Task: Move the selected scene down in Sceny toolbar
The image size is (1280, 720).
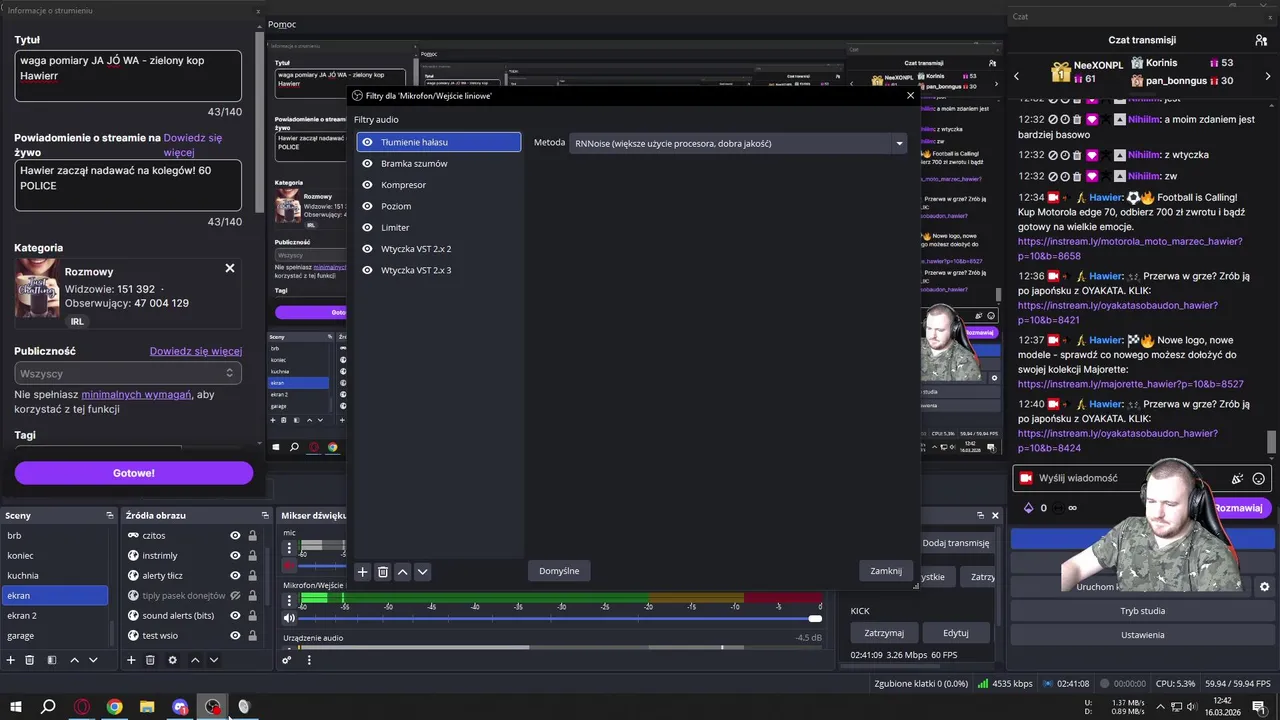Action: coord(93,660)
